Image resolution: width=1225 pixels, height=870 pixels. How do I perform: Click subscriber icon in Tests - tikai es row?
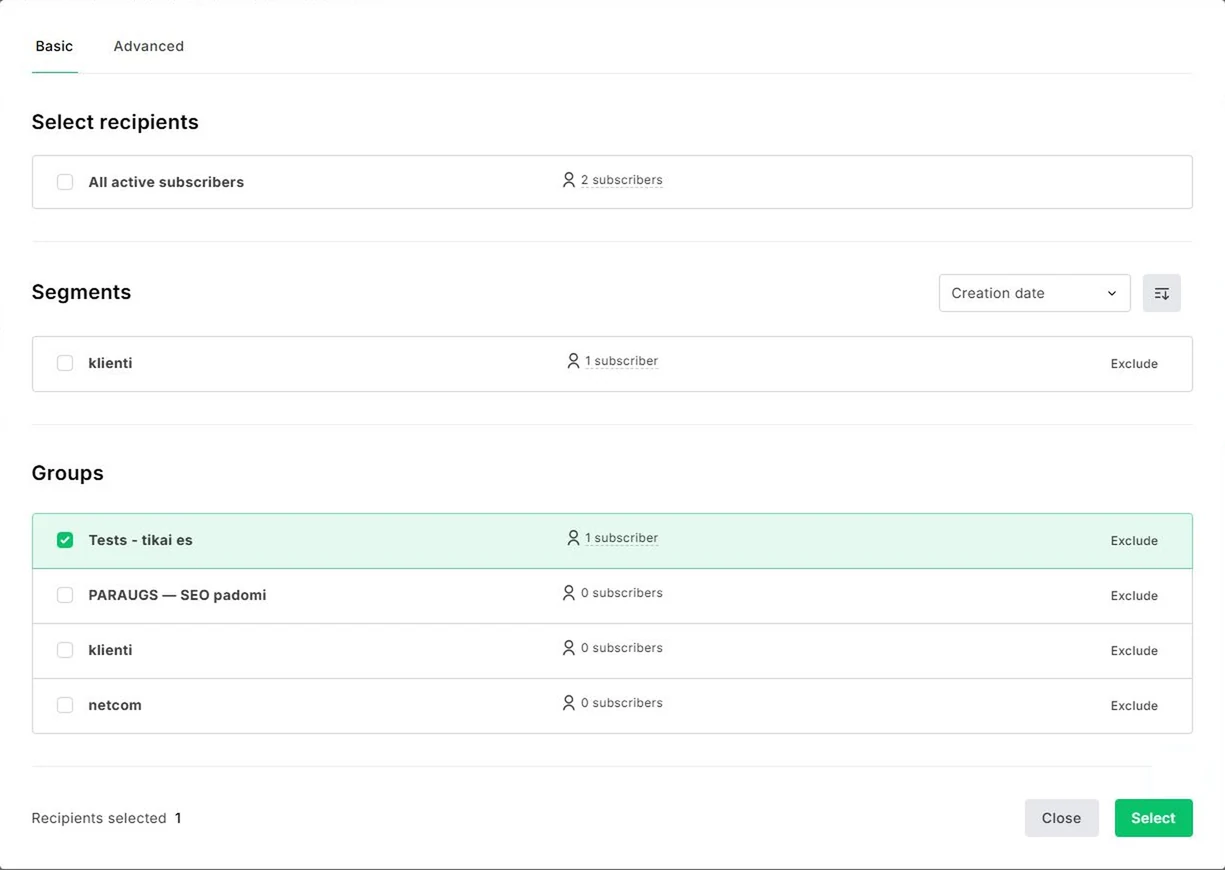[x=573, y=538]
